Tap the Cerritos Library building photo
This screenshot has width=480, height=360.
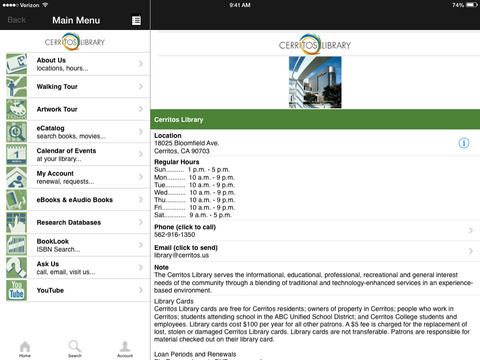coord(315,82)
